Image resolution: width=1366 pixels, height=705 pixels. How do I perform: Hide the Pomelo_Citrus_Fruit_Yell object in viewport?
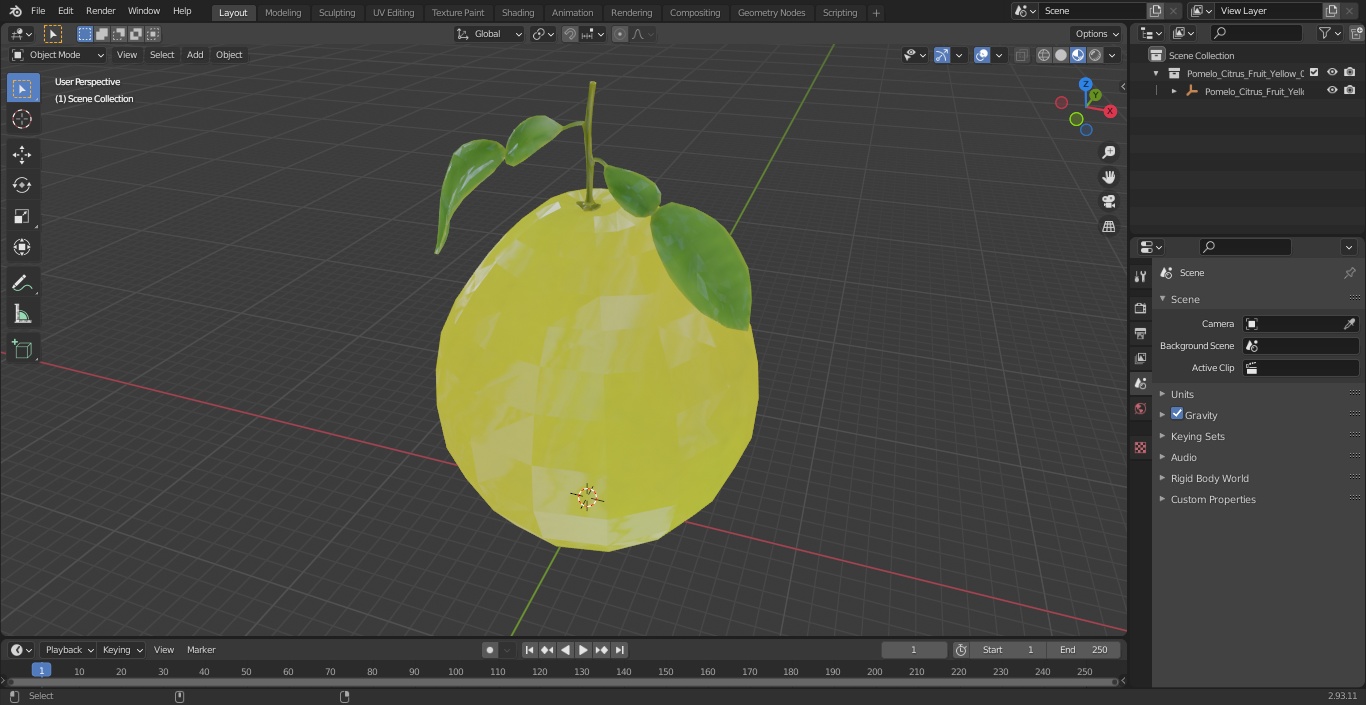click(x=1332, y=90)
